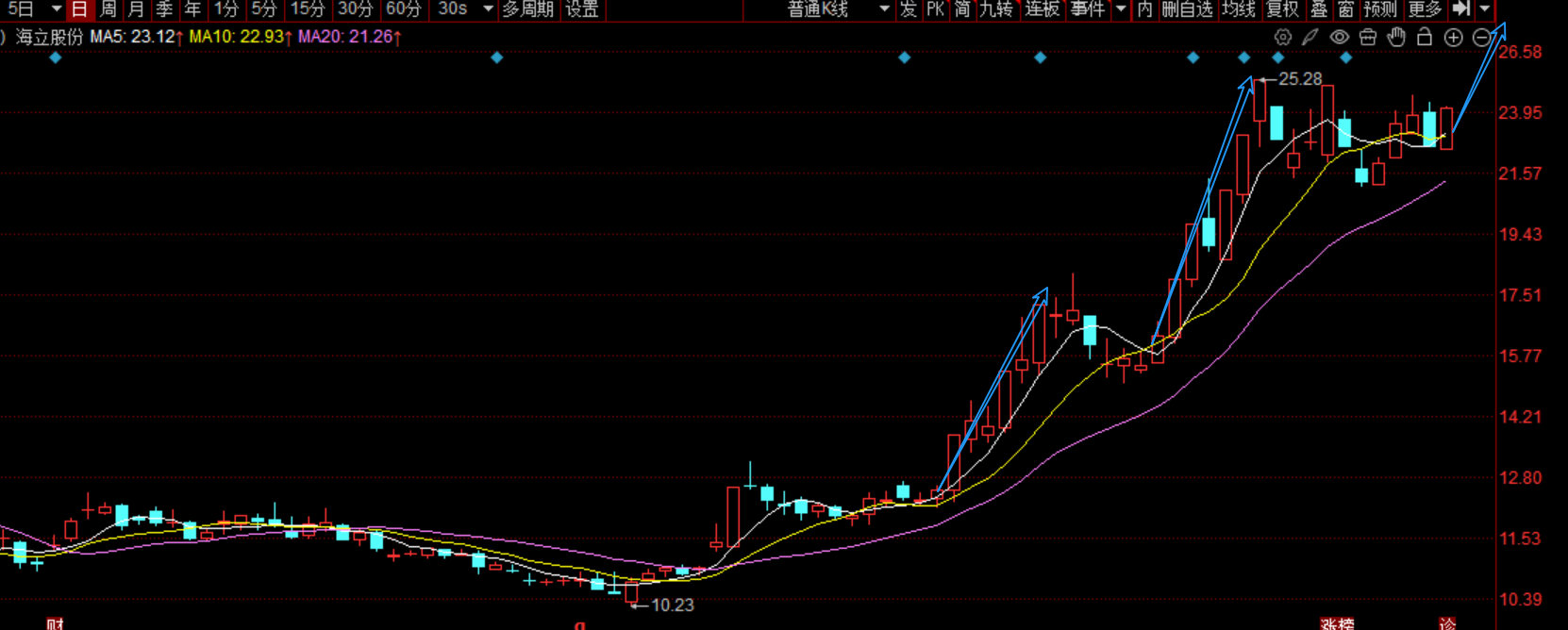This screenshot has width=1568, height=630.
Task: Expand the dropdown arrow next to 30s
Action: pyautogui.click(x=488, y=8)
